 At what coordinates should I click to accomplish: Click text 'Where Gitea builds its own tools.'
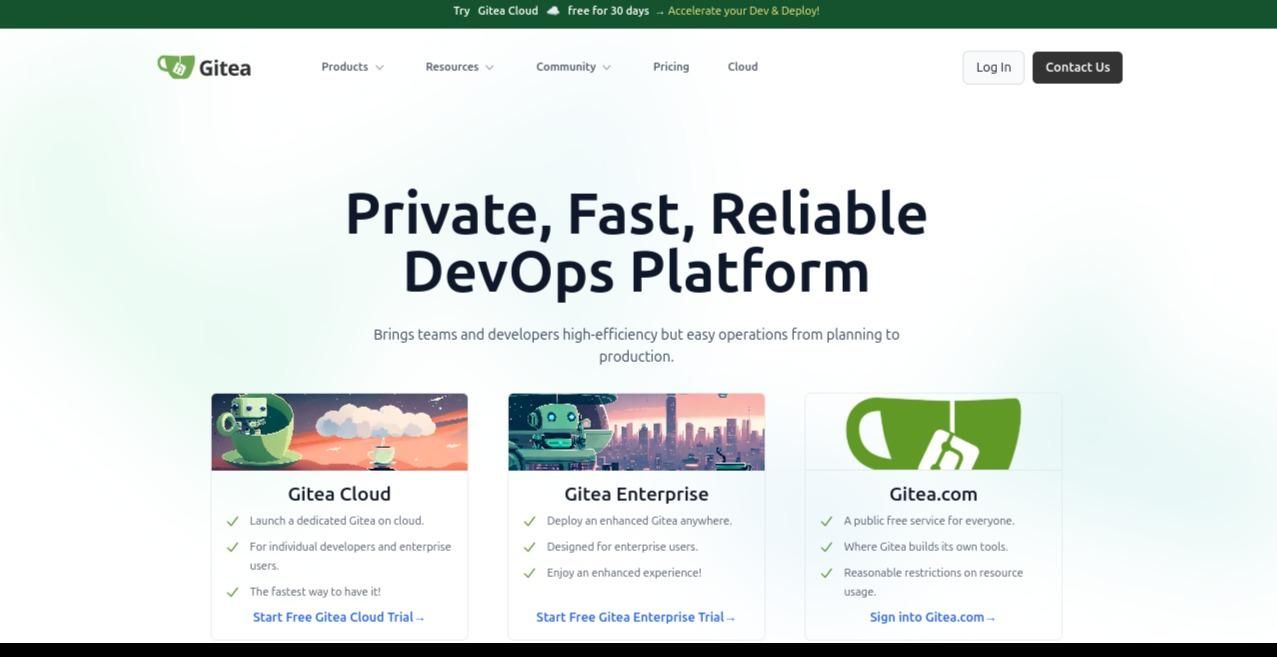(926, 547)
